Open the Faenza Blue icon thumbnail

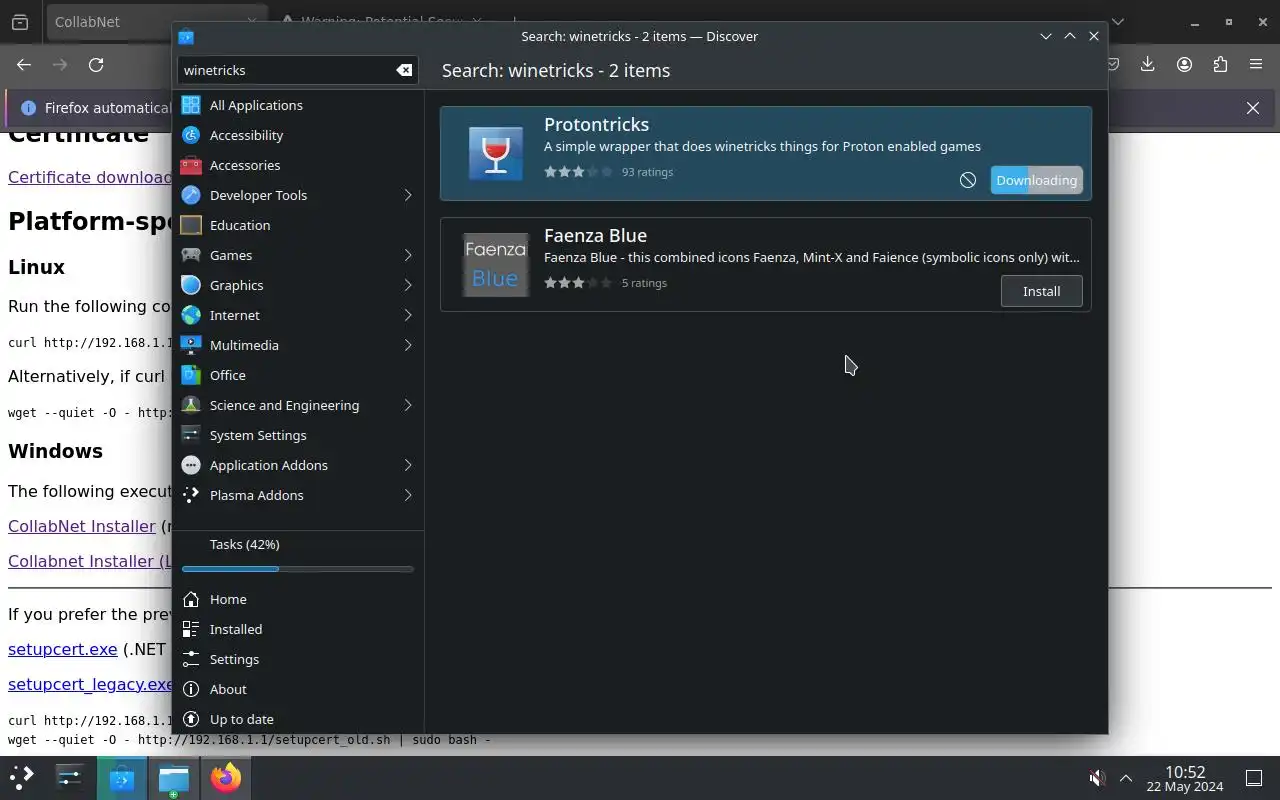pyautogui.click(x=496, y=265)
